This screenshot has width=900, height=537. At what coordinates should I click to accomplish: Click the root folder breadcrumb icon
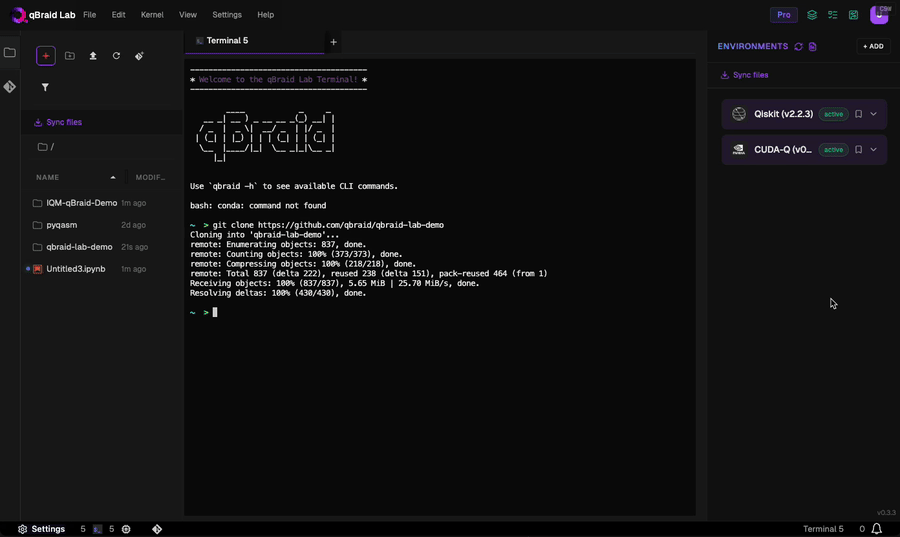pyautogui.click(x=42, y=147)
